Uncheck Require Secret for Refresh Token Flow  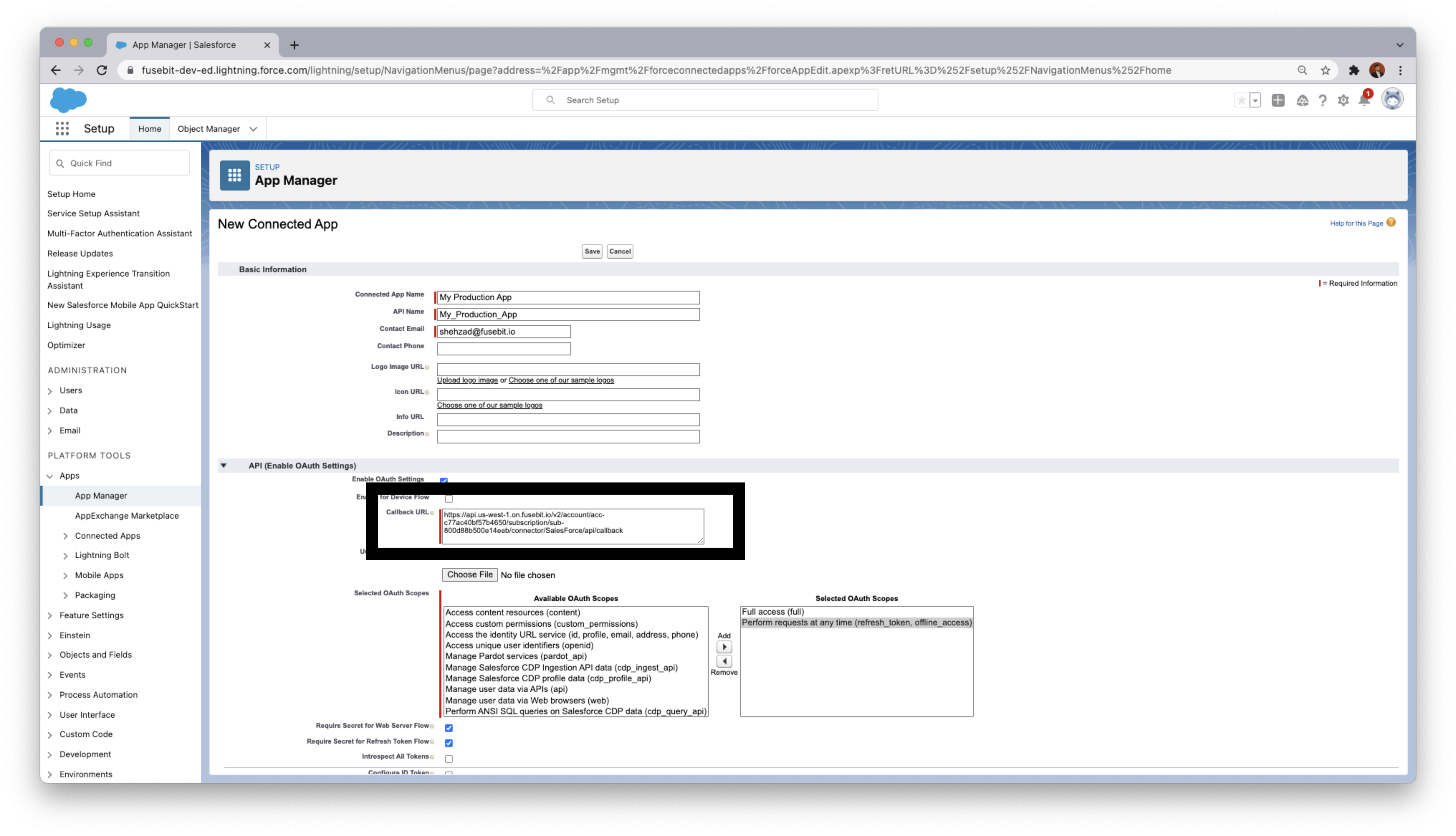tap(449, 743)
